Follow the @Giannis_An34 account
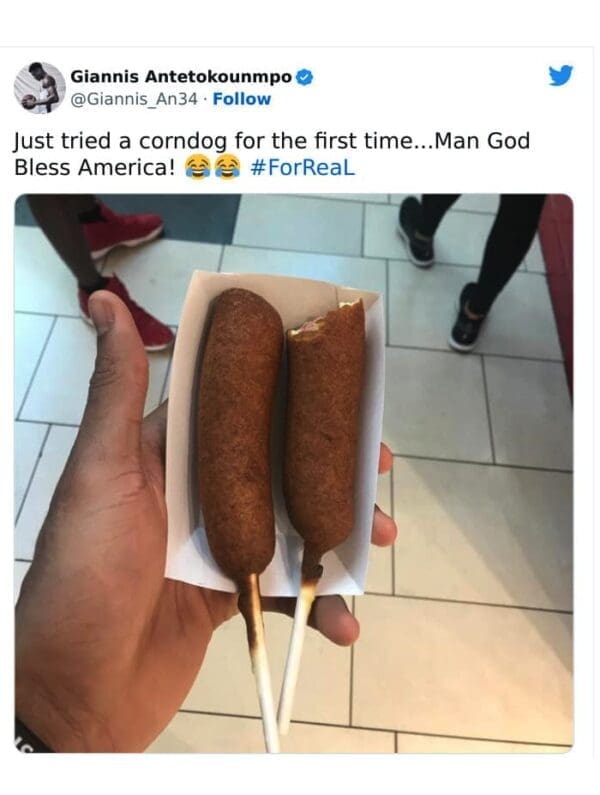The width and height of the screenshot is (600, 795). [242, 99]
